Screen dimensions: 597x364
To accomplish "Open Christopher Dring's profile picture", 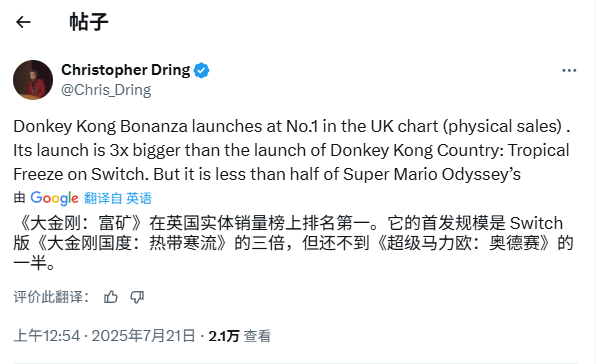I will tap(33, 80).
